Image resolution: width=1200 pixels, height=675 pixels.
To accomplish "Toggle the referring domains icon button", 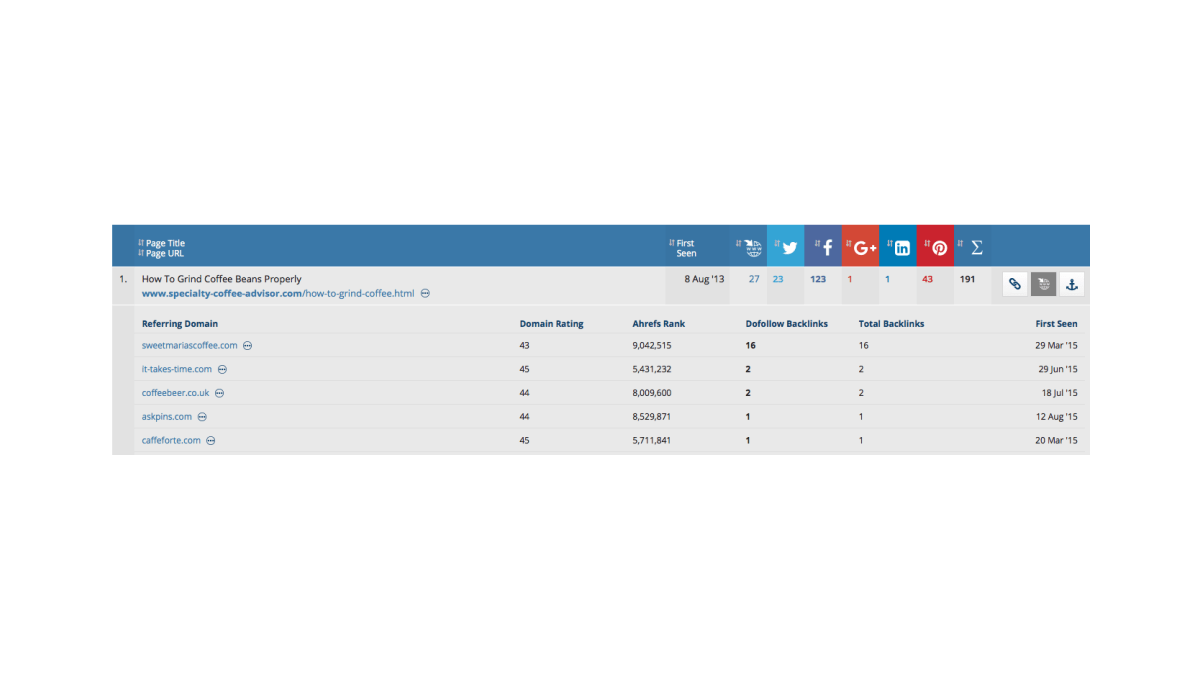I will pyautogui.click(x=1043, y=284).
